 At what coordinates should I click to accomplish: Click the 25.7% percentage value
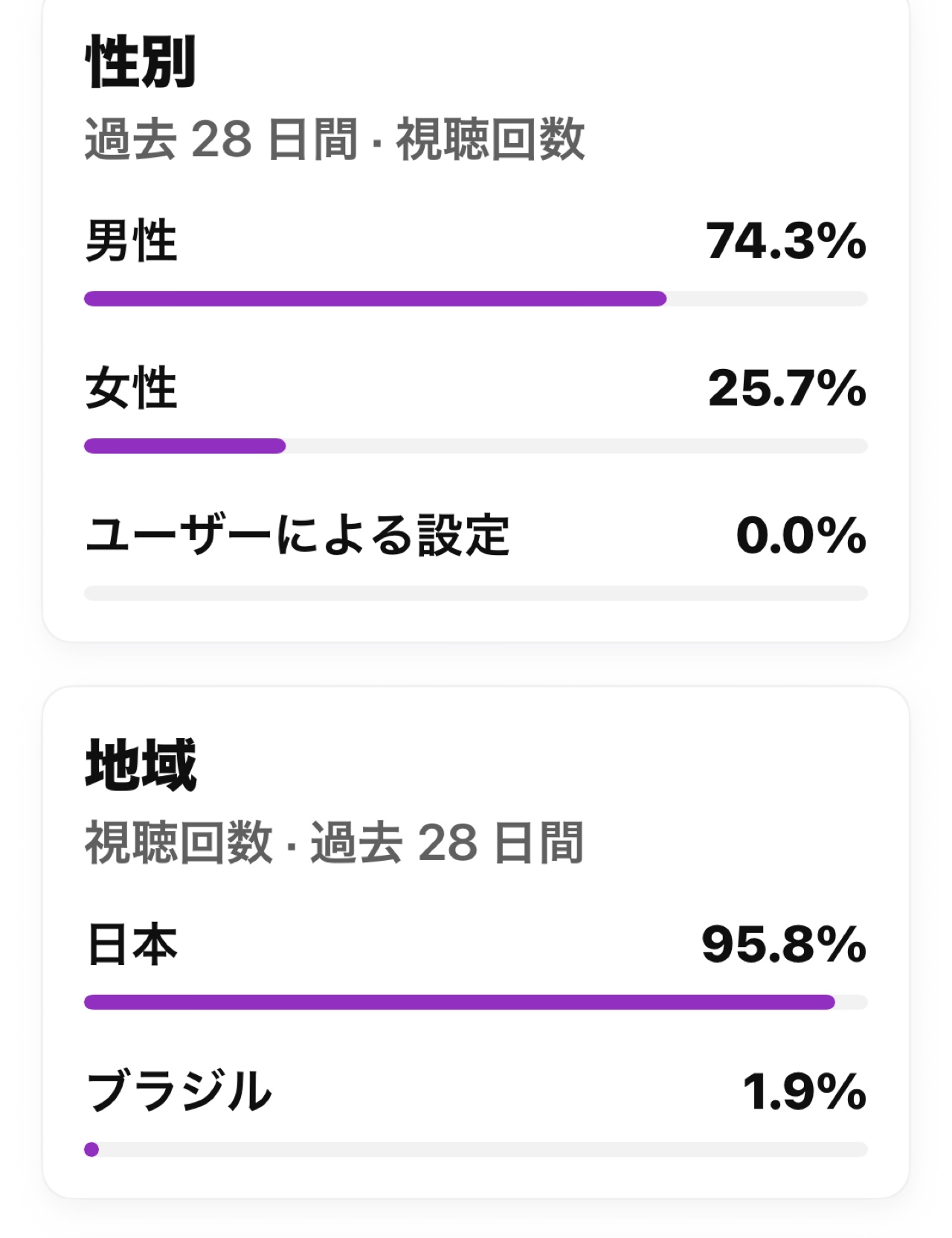(787, 388)
